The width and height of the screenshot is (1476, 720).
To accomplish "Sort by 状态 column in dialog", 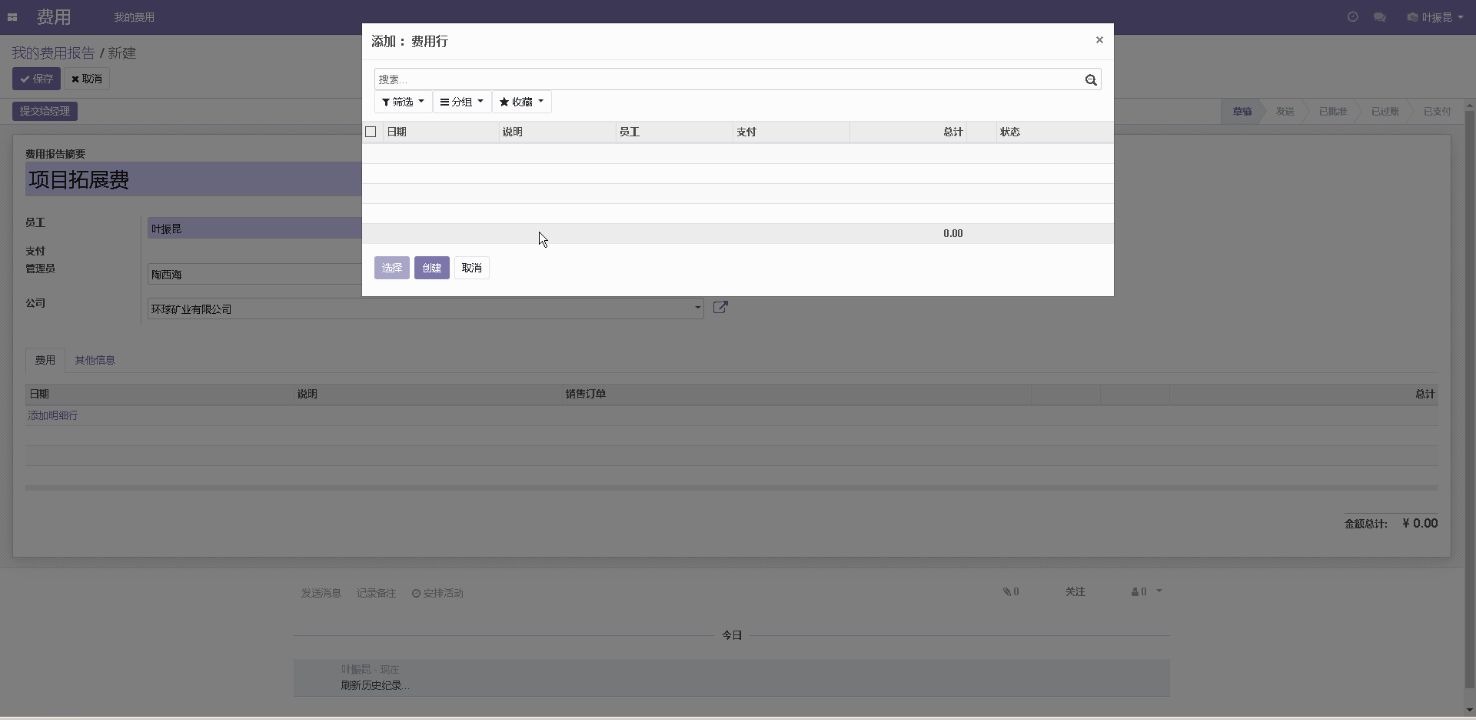I will 1054,132.
